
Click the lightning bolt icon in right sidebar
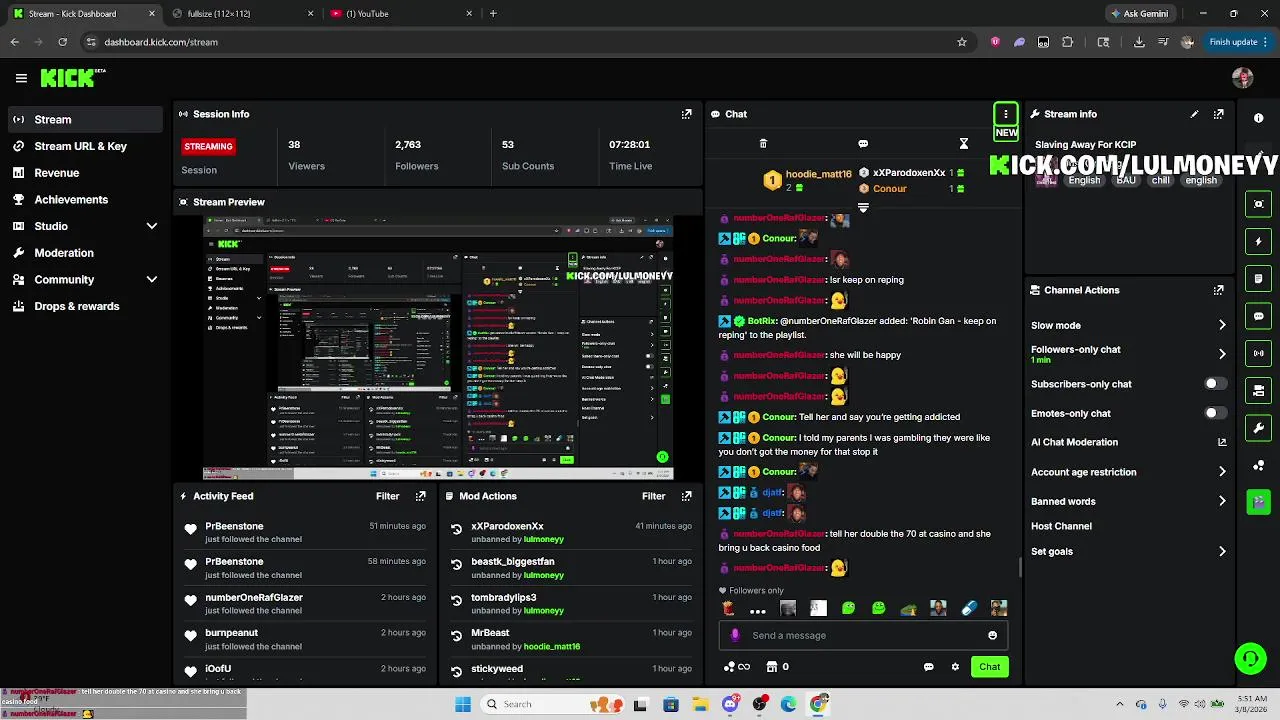[1259, 241]
